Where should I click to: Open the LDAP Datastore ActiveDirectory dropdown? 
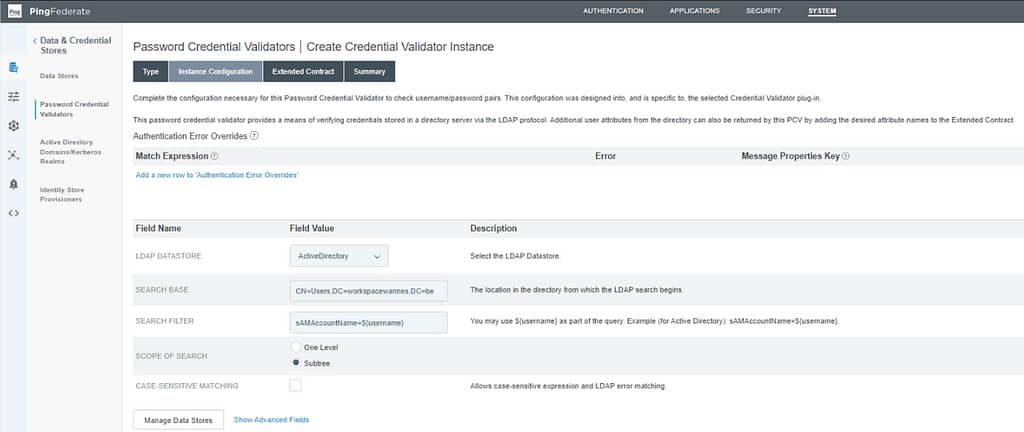pos(339,256)
